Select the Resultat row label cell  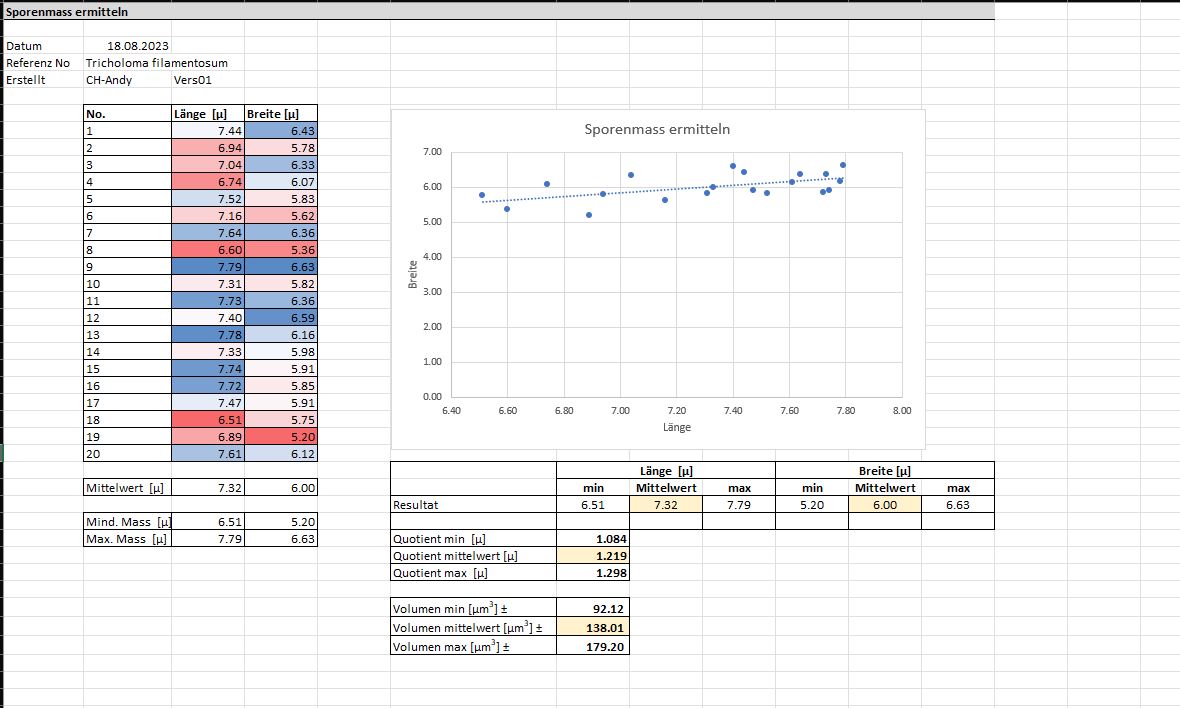tap(472, 505)
